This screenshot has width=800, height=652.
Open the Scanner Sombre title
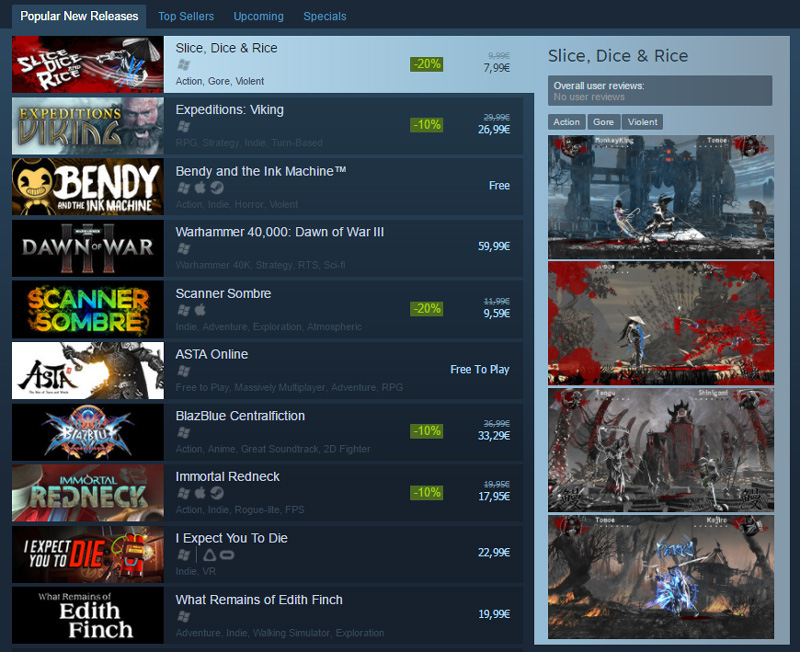tap(223, 293)
